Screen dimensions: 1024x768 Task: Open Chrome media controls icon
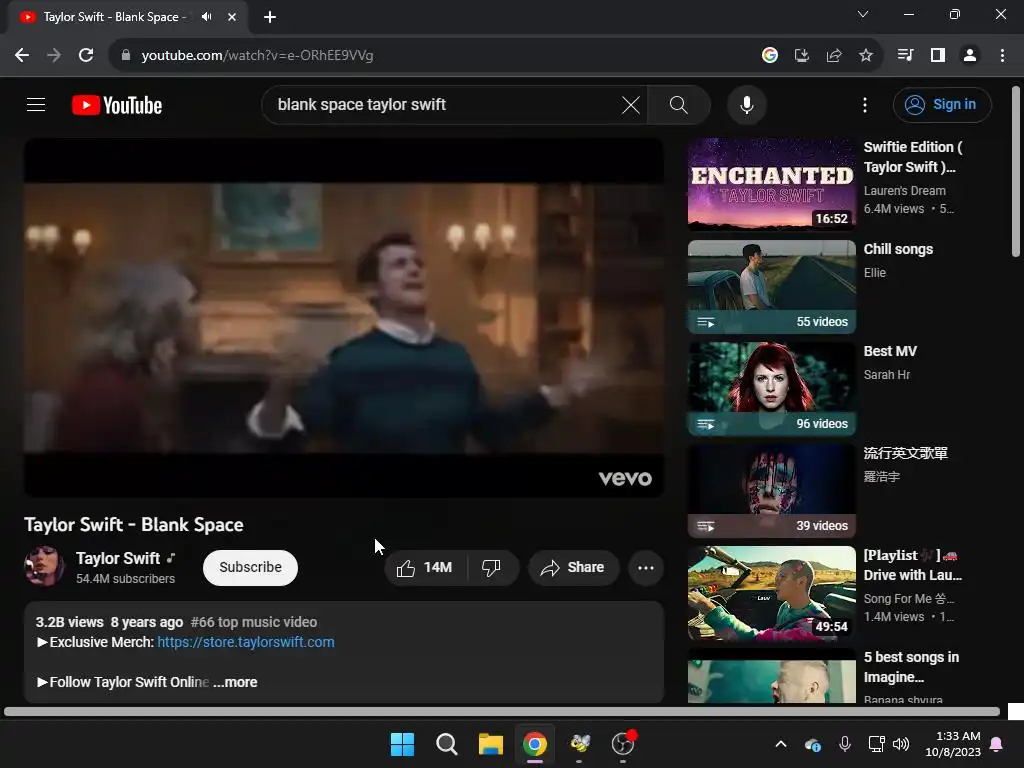[906, 56]
